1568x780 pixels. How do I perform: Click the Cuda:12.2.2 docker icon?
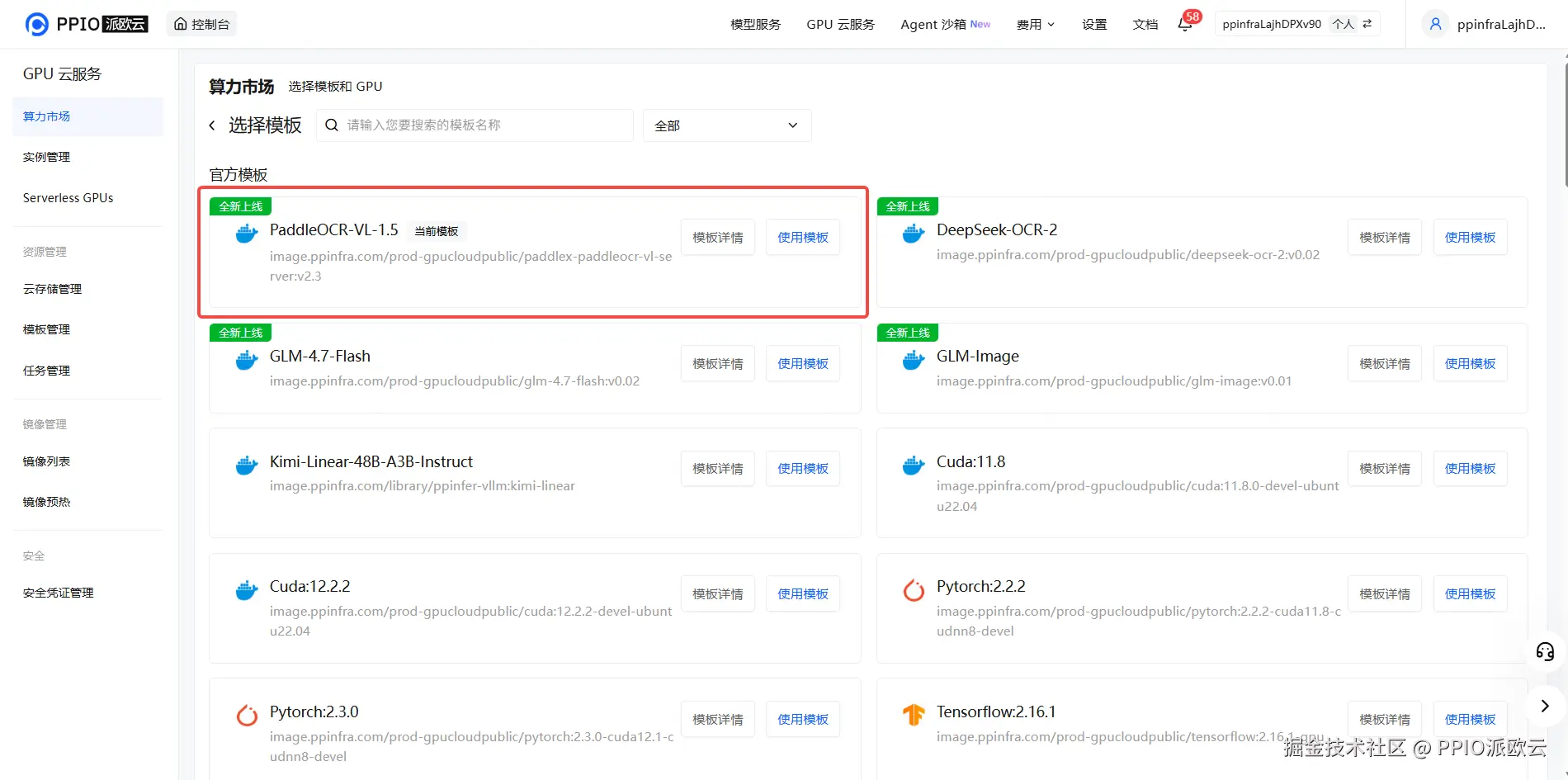click(x=247, y=591)
